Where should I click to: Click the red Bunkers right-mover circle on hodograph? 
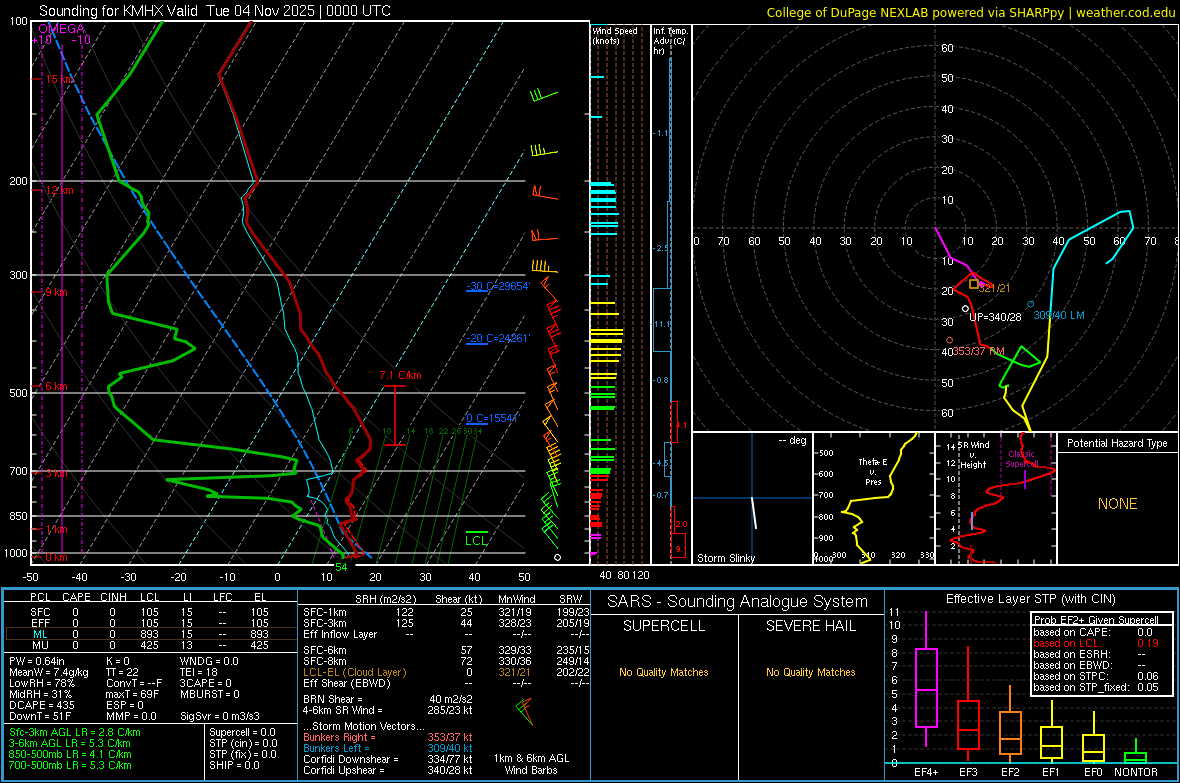click(950, 341)
